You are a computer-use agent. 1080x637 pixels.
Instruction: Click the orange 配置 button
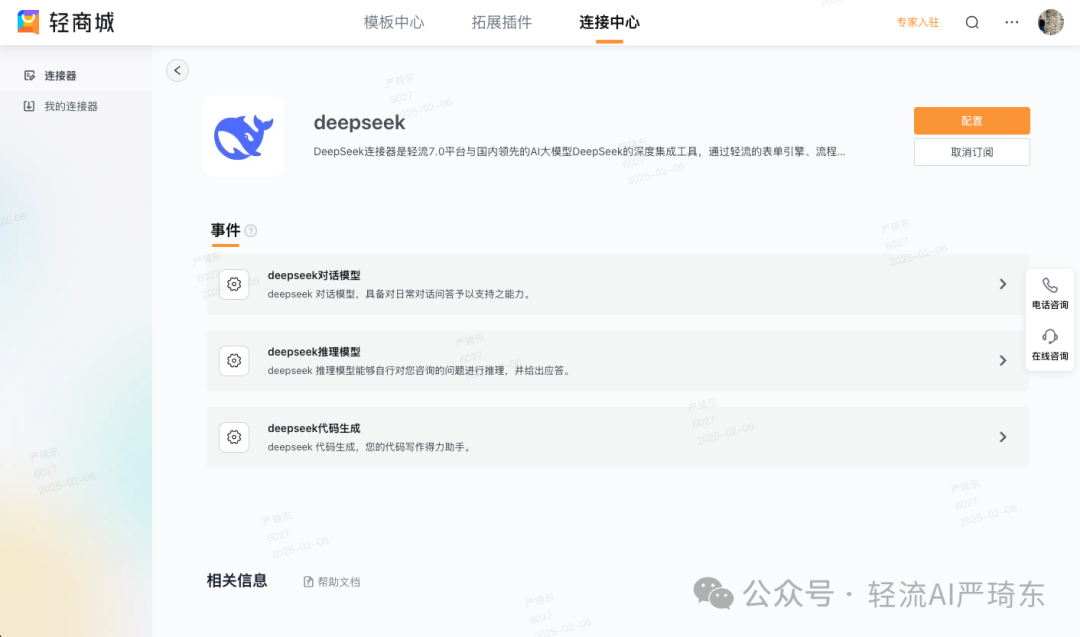click(x=971, y=120)
